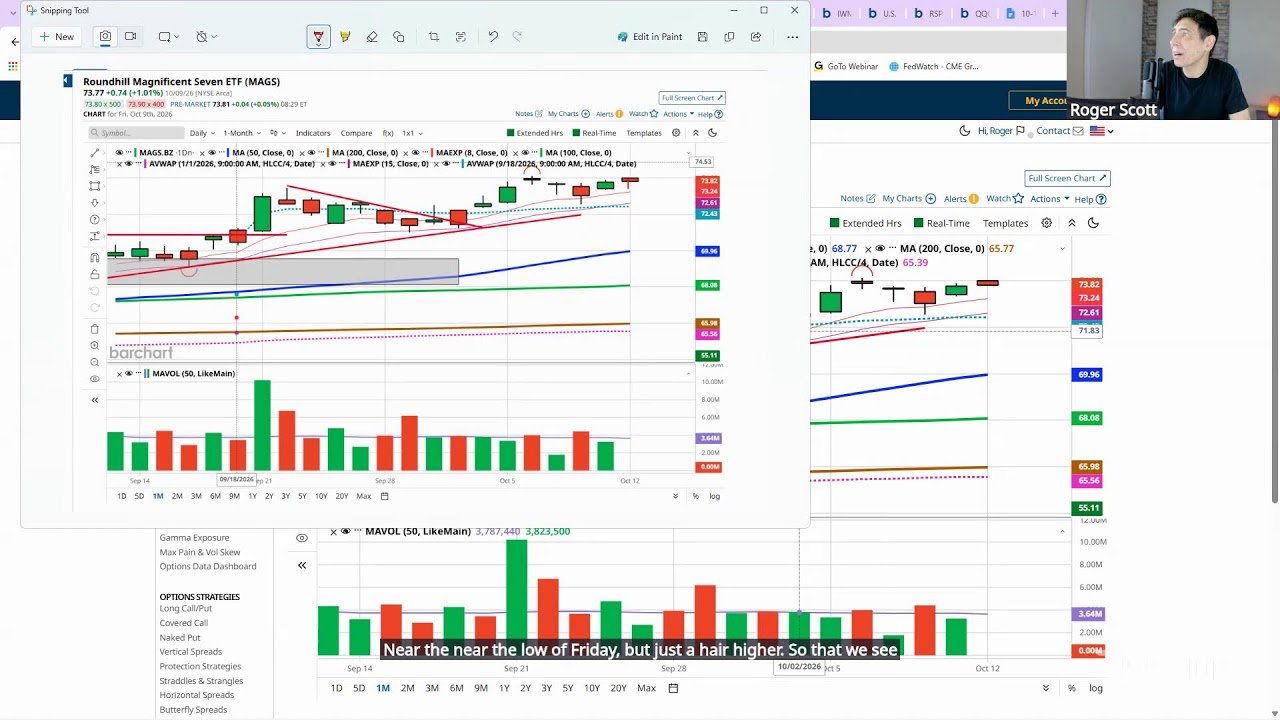The width and height of the screenshot is (1280, 720).
Task: Open the snip delay timer dropdown
Action: tap(206, 37)
